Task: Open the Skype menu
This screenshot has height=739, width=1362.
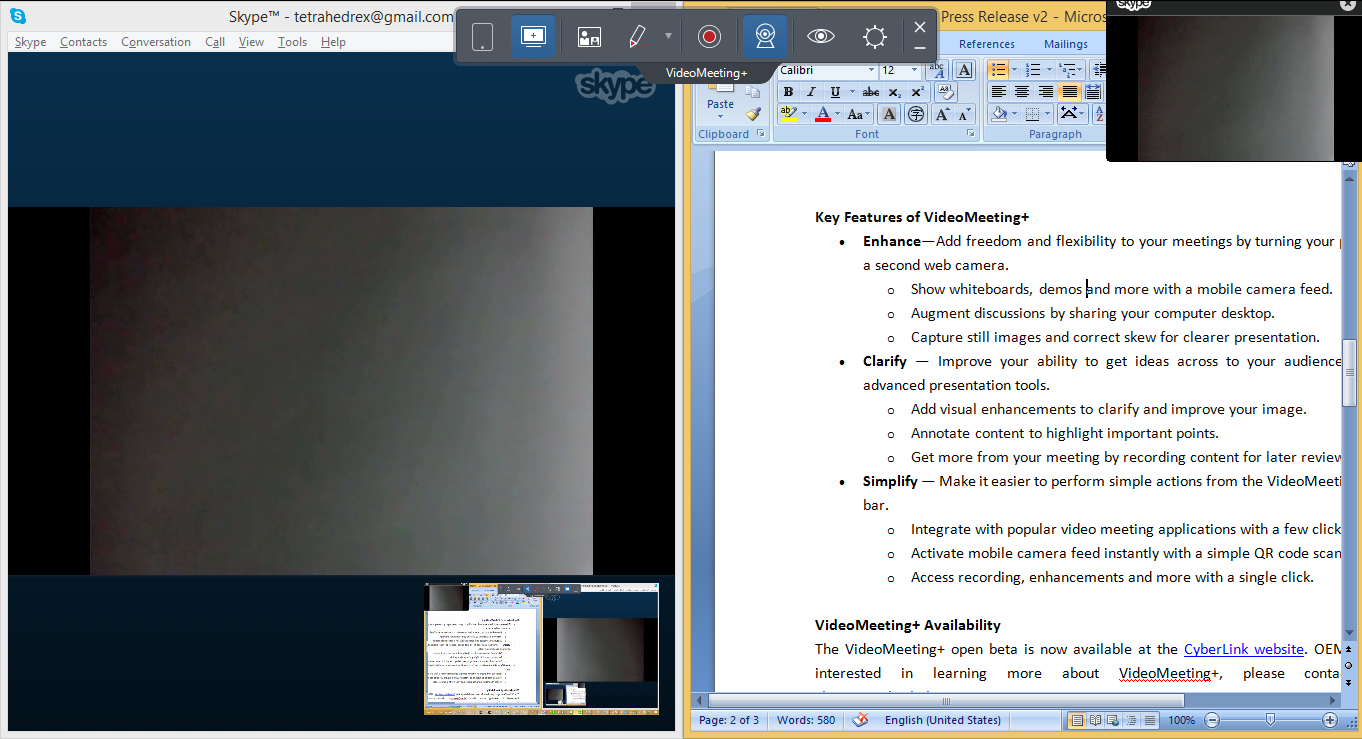Action: [x=30, y=42]
